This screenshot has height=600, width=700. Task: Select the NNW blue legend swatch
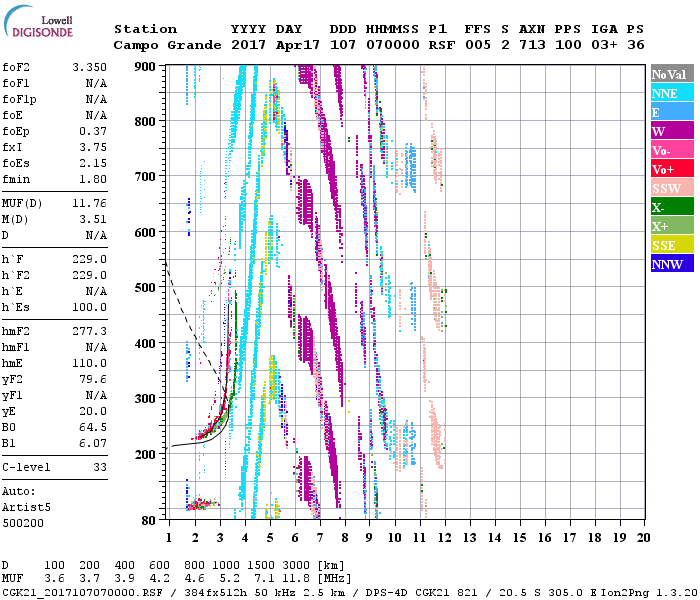tap(672, 264)
